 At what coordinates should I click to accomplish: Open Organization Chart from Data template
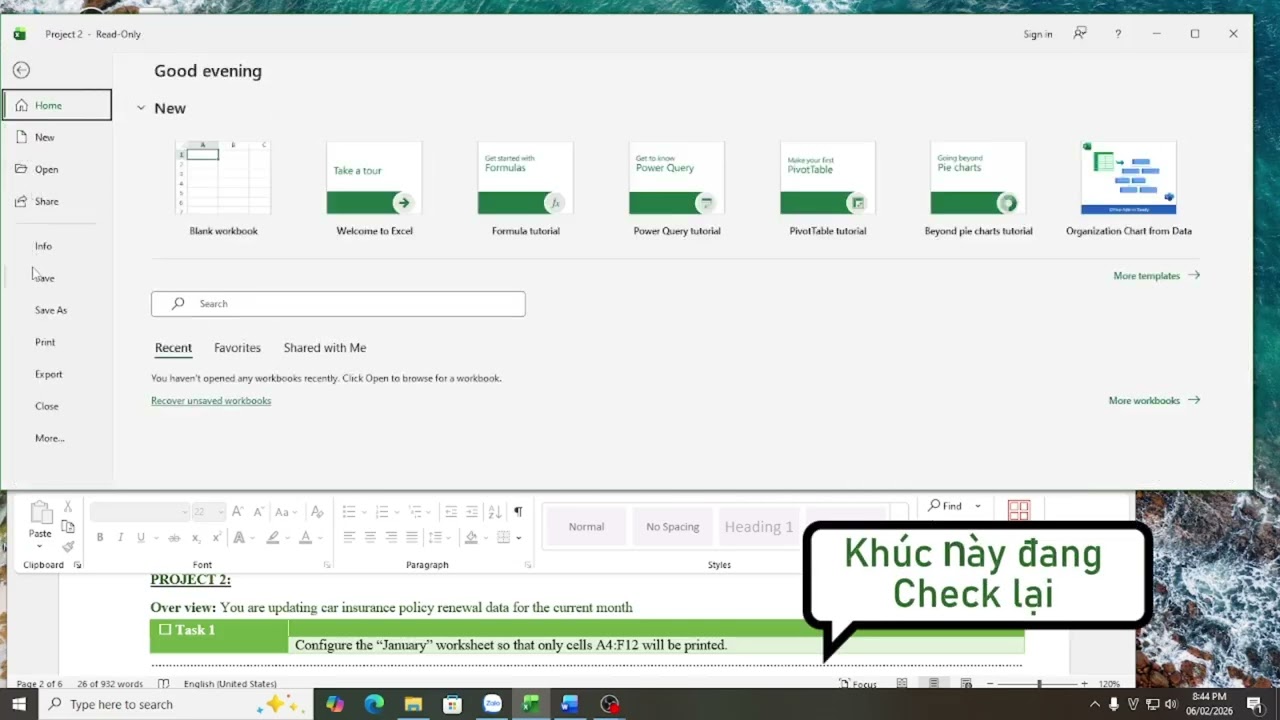click(1129, 188)
